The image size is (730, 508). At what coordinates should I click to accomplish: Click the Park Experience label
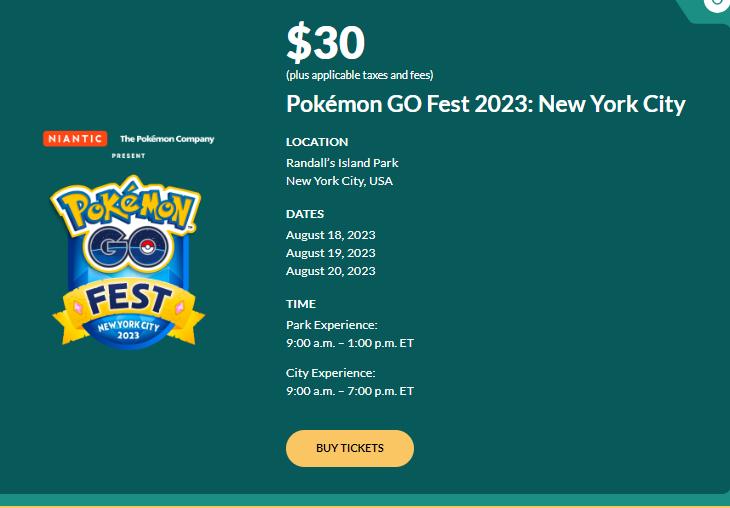[x=332, y=325]
